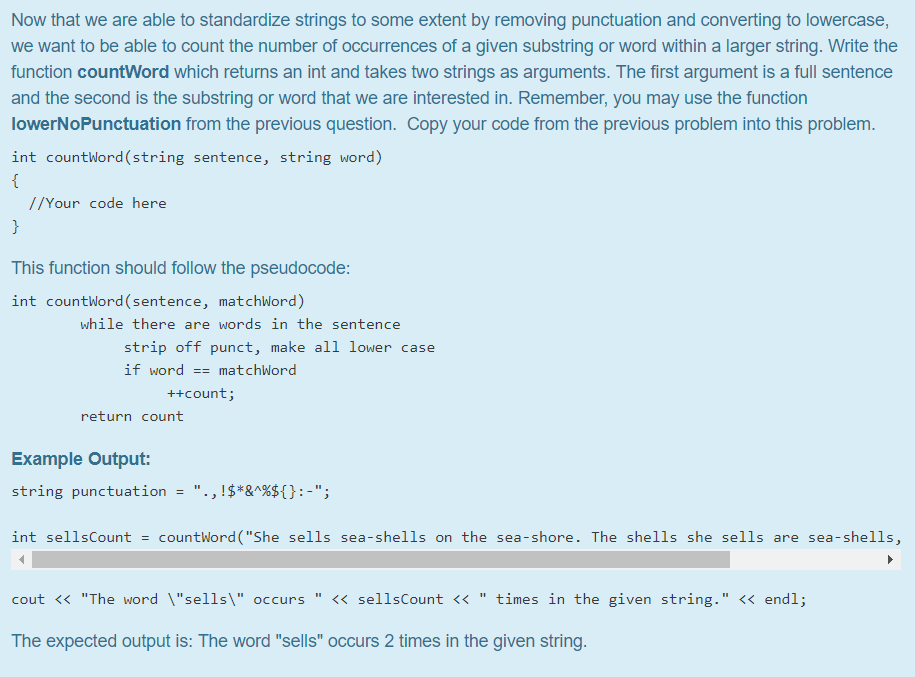This screenshot has width=915, height=677.
Task: Click the left scrollbar arrow icon
Action: tap(20, 559)
